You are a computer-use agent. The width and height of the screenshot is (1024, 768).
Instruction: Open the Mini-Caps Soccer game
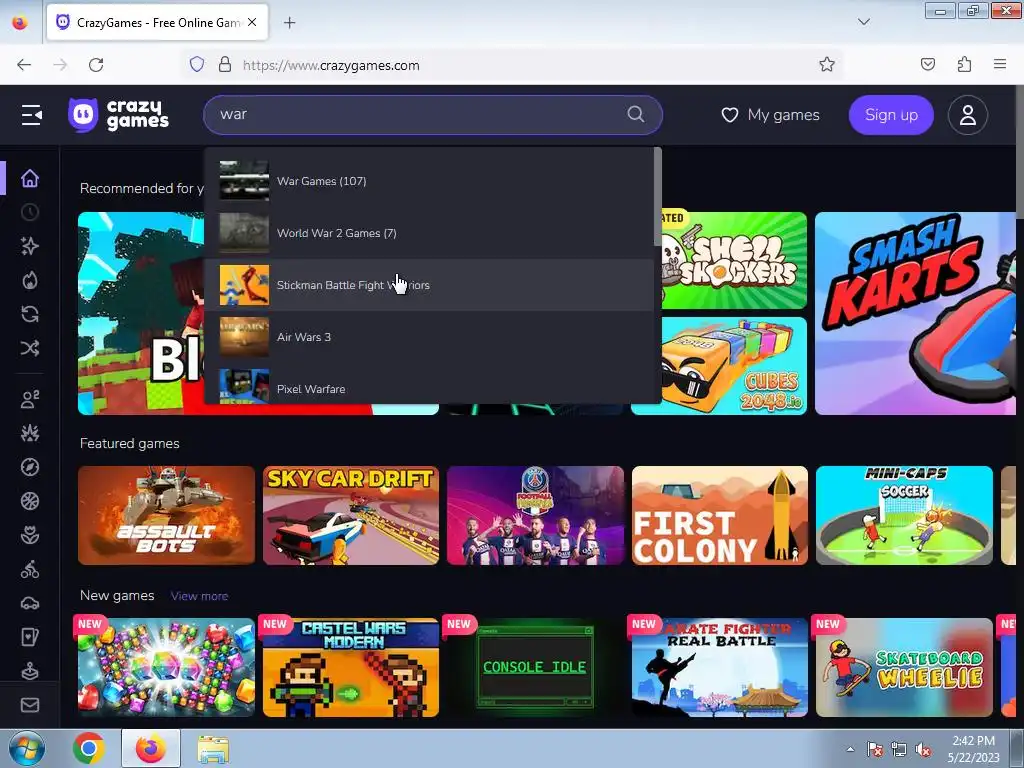[x=904, y=515]
